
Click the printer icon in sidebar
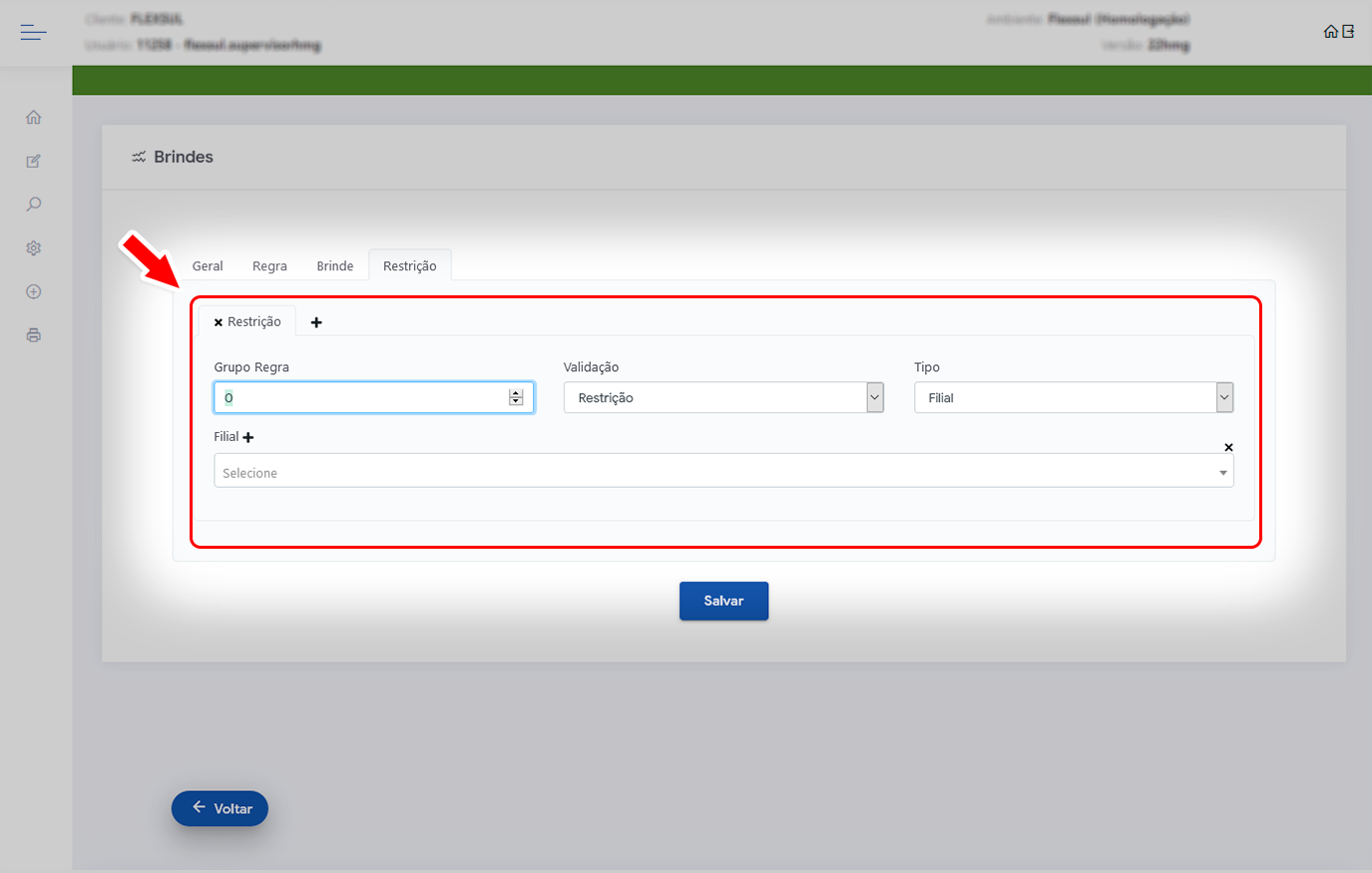pyautogui.click(x=34, y=335)
